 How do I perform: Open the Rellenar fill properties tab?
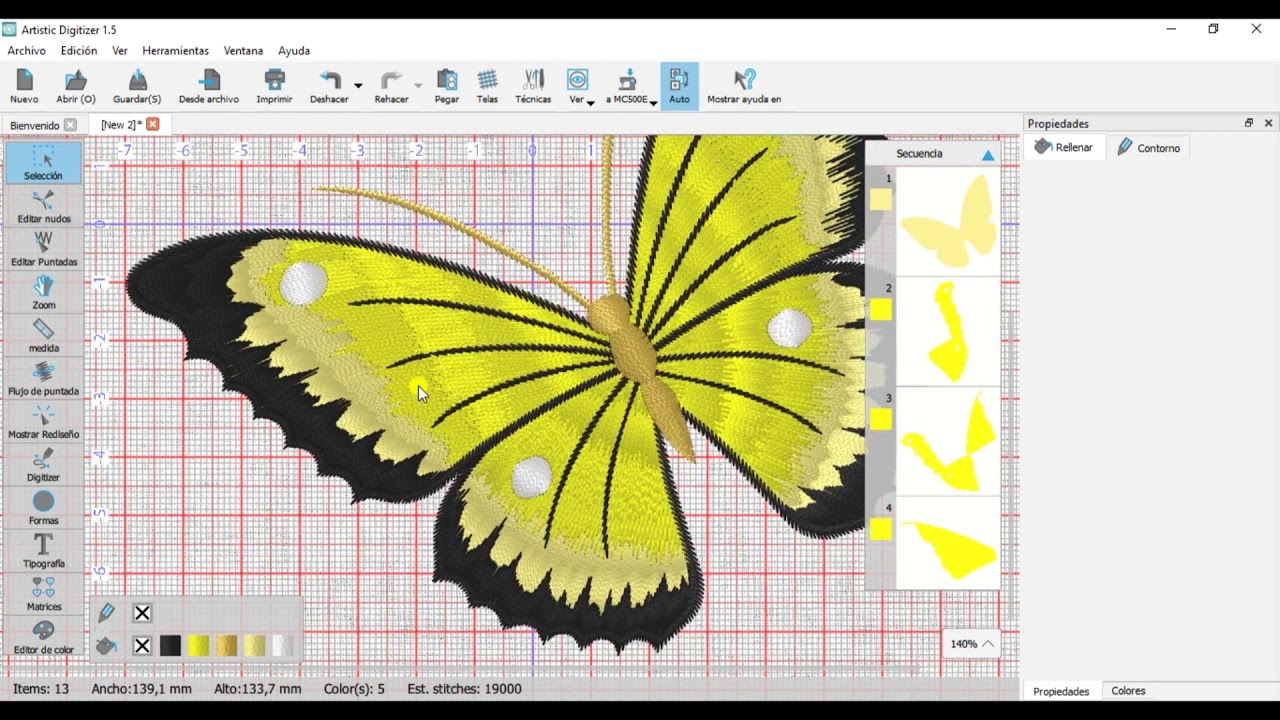click(x=1064, y=147)
